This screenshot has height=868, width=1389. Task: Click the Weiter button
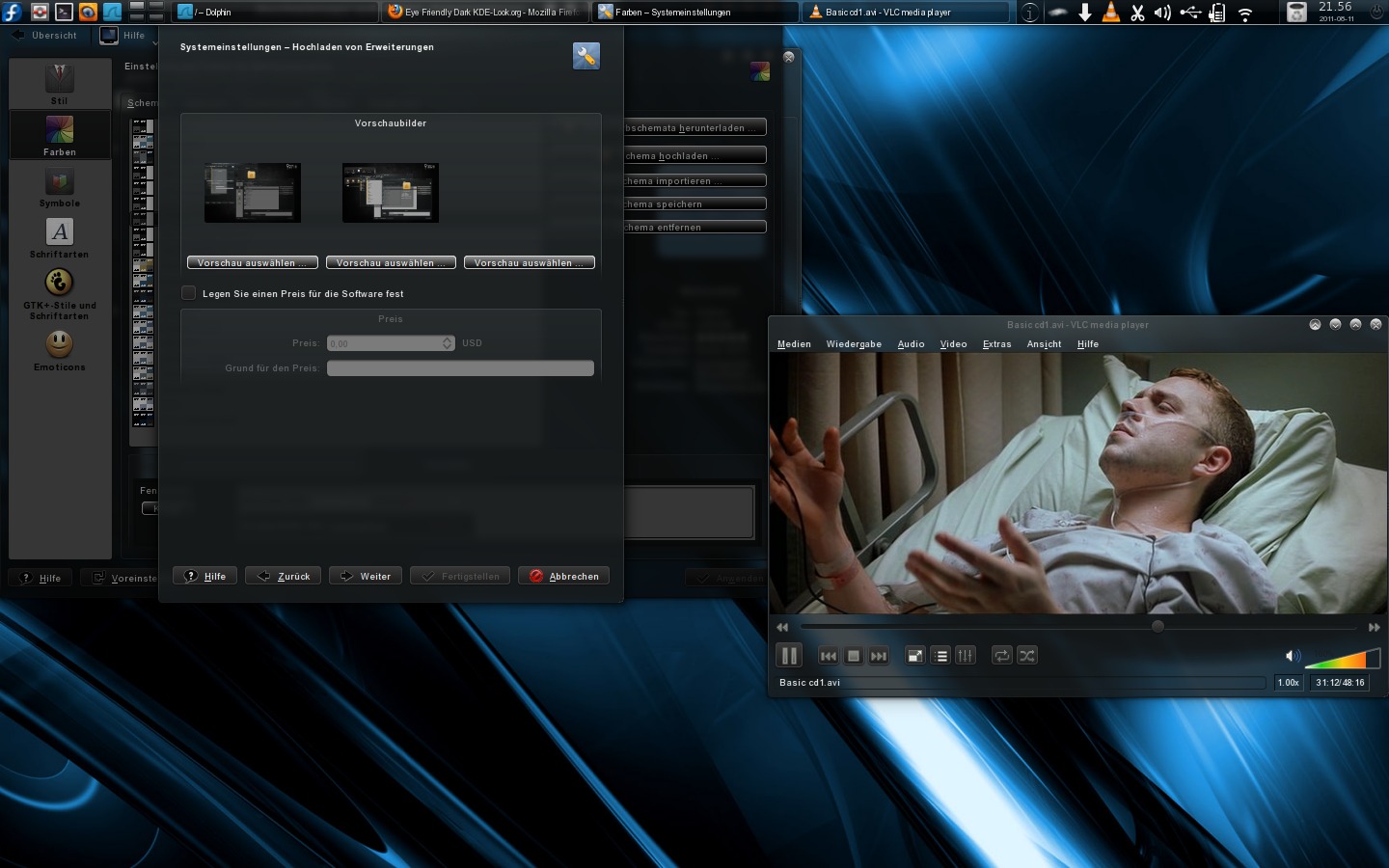pyautogui.click(x=366, y=576)
